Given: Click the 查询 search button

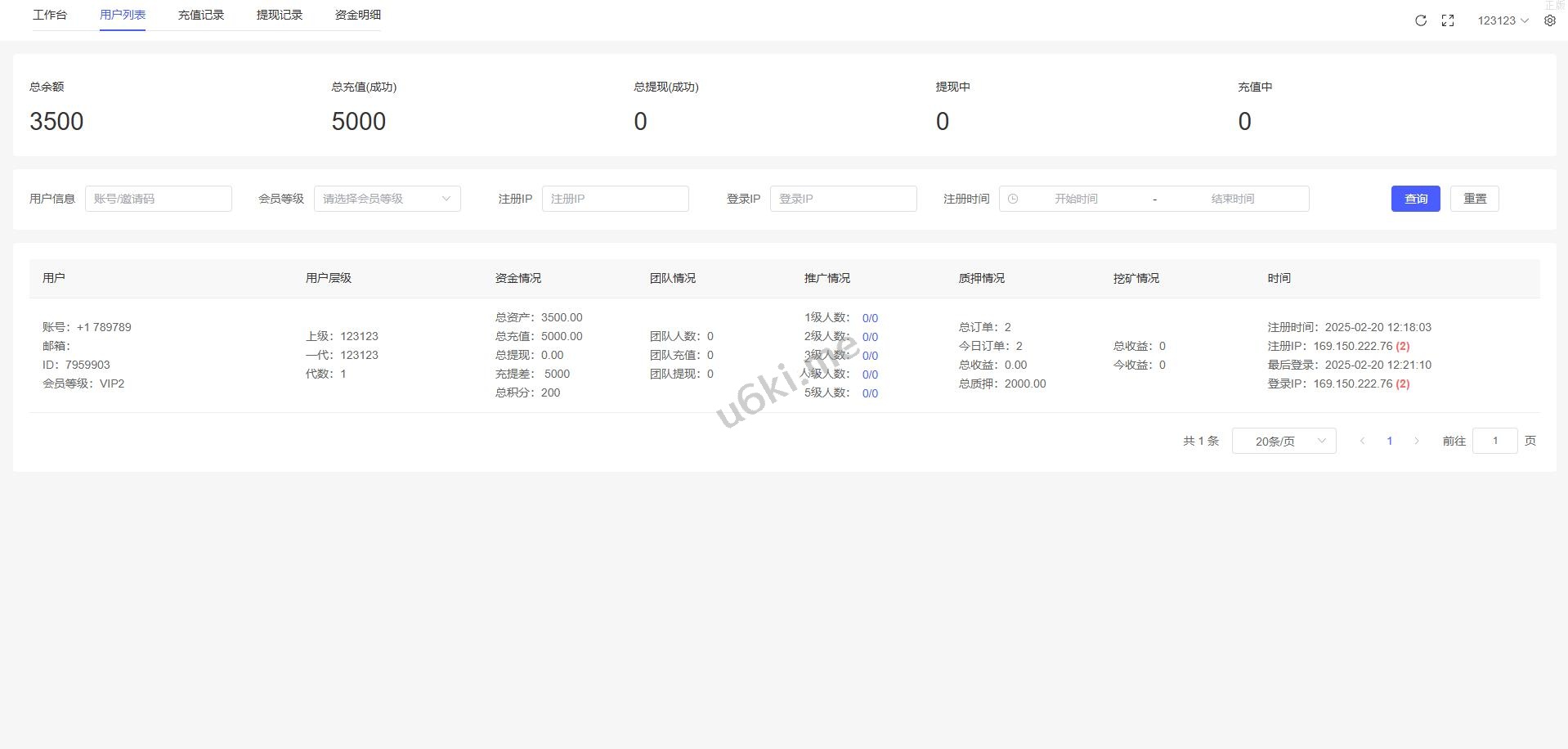Looking at the screenshot, I should click(1415, 199).
